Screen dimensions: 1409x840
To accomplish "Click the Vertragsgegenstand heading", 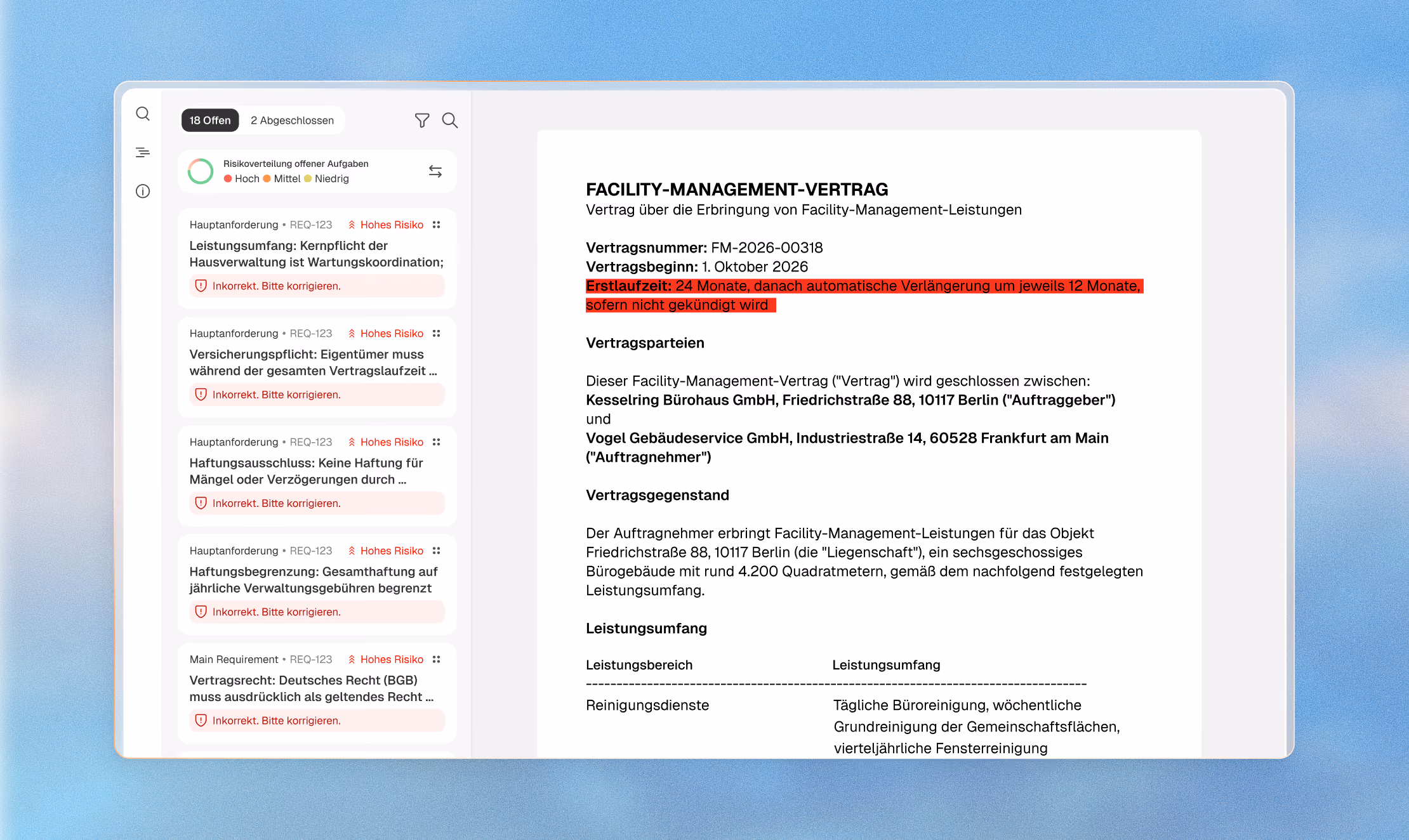I will click(657, 495).
